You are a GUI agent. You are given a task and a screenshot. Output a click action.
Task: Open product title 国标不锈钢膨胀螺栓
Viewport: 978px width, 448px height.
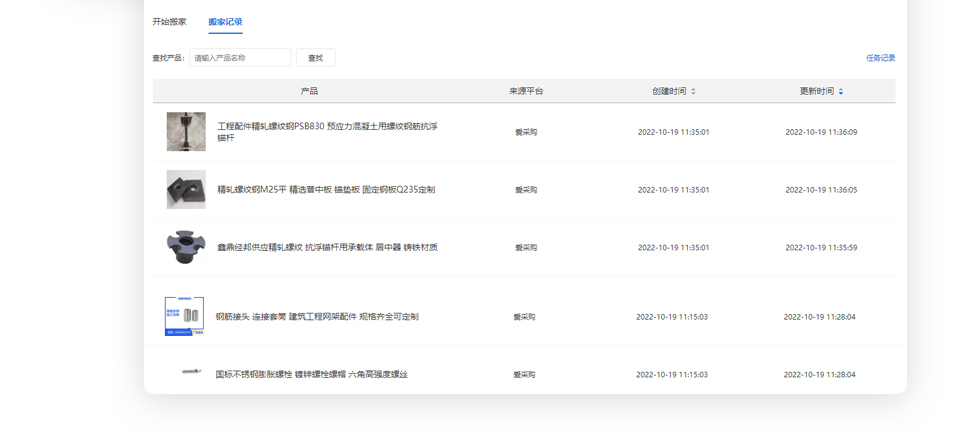point(311,375)
